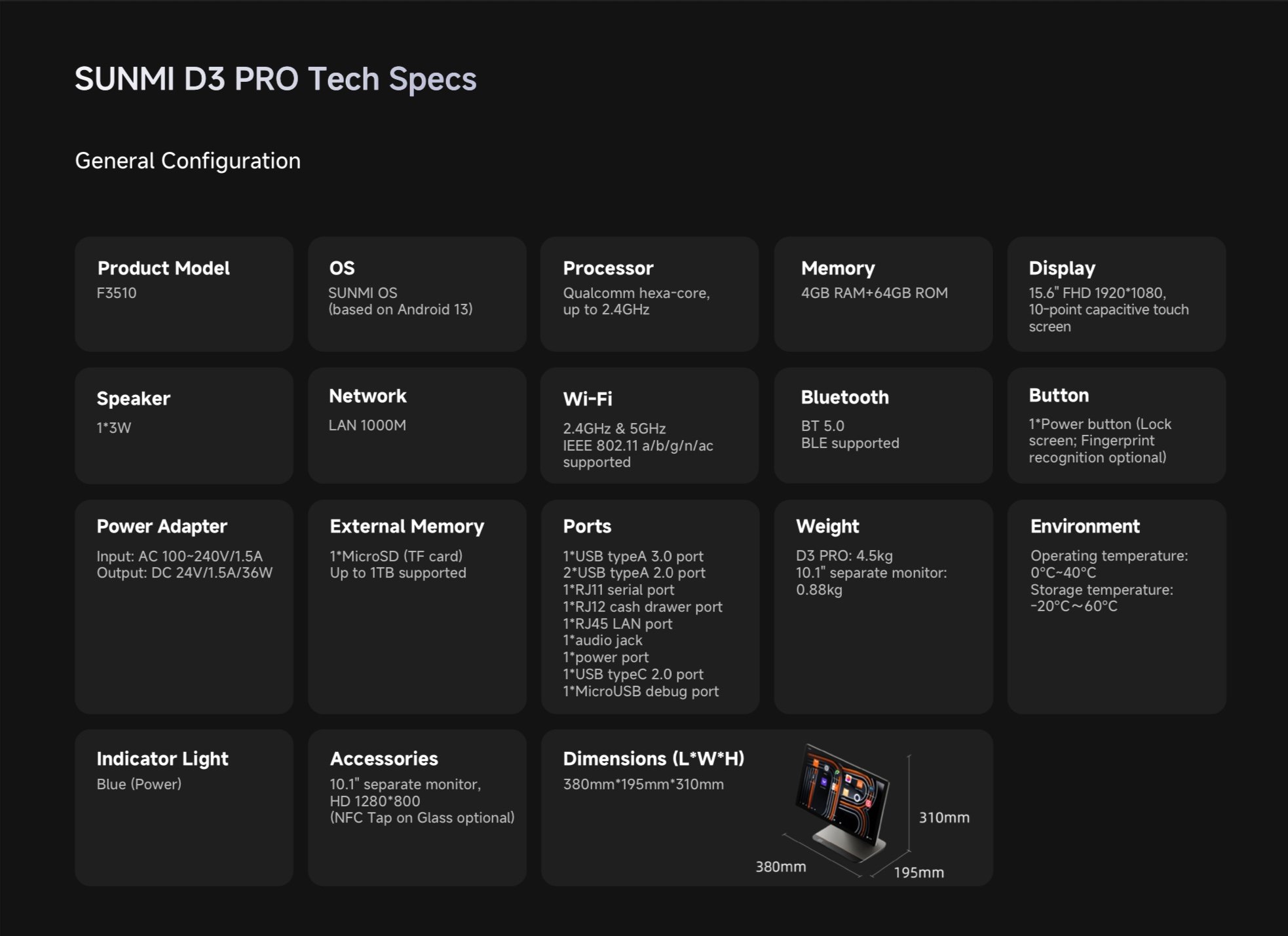Select the Button card heading
Screen dimensions: 1288x936
(1059, 395)
